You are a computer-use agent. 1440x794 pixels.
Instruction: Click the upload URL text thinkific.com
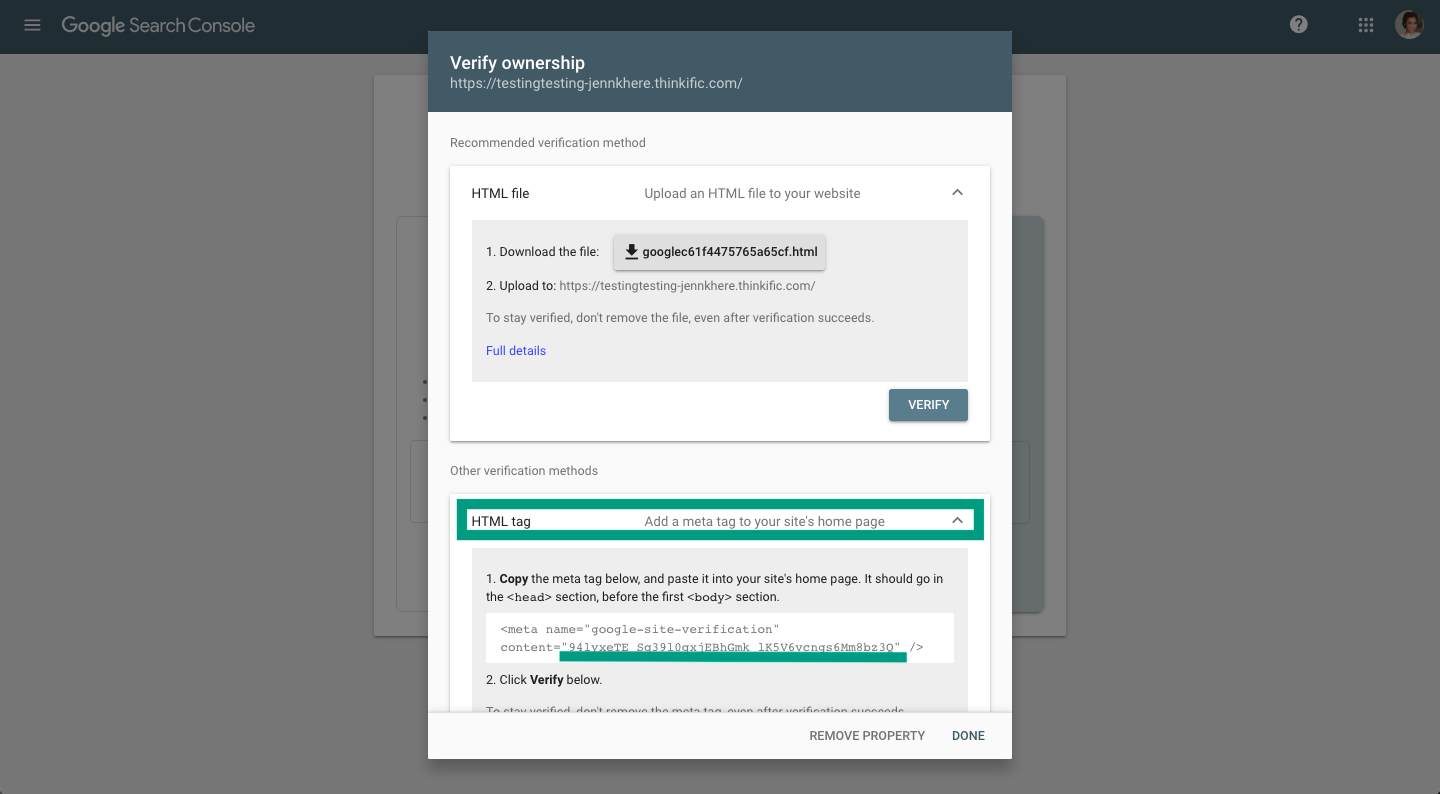pyautogui.click(x=687, y=286)
